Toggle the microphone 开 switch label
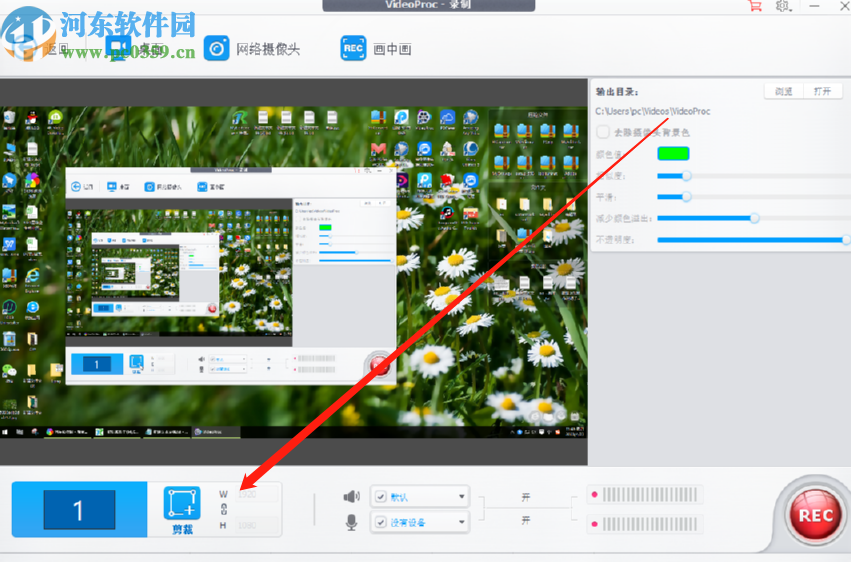Screen dimensions: 851x562 pyautogui.click(x=525, y=520)
